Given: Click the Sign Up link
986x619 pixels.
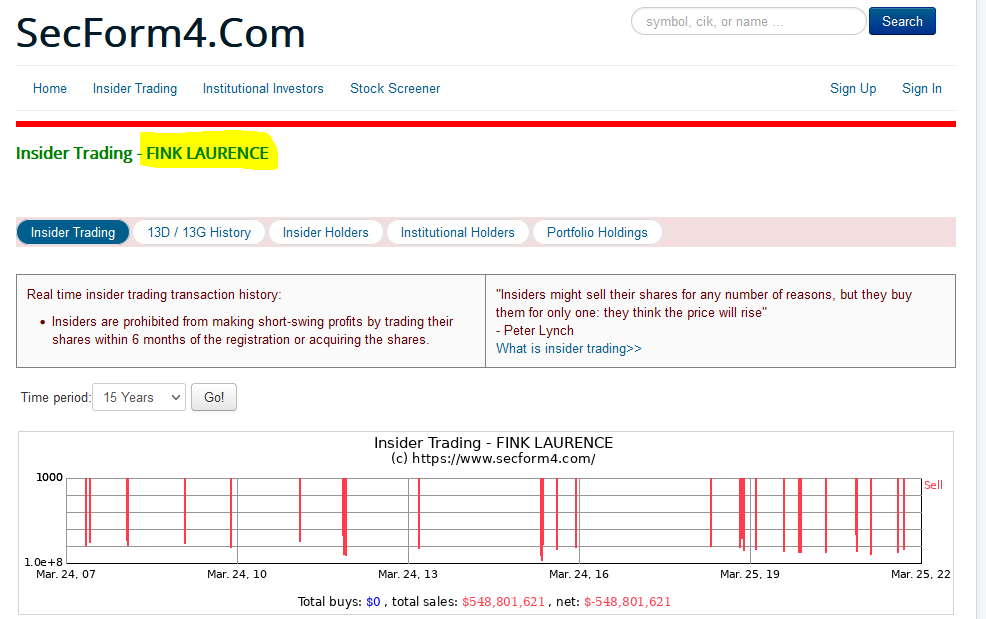Looking at the screenshot, I should click(x=853, y=89).
